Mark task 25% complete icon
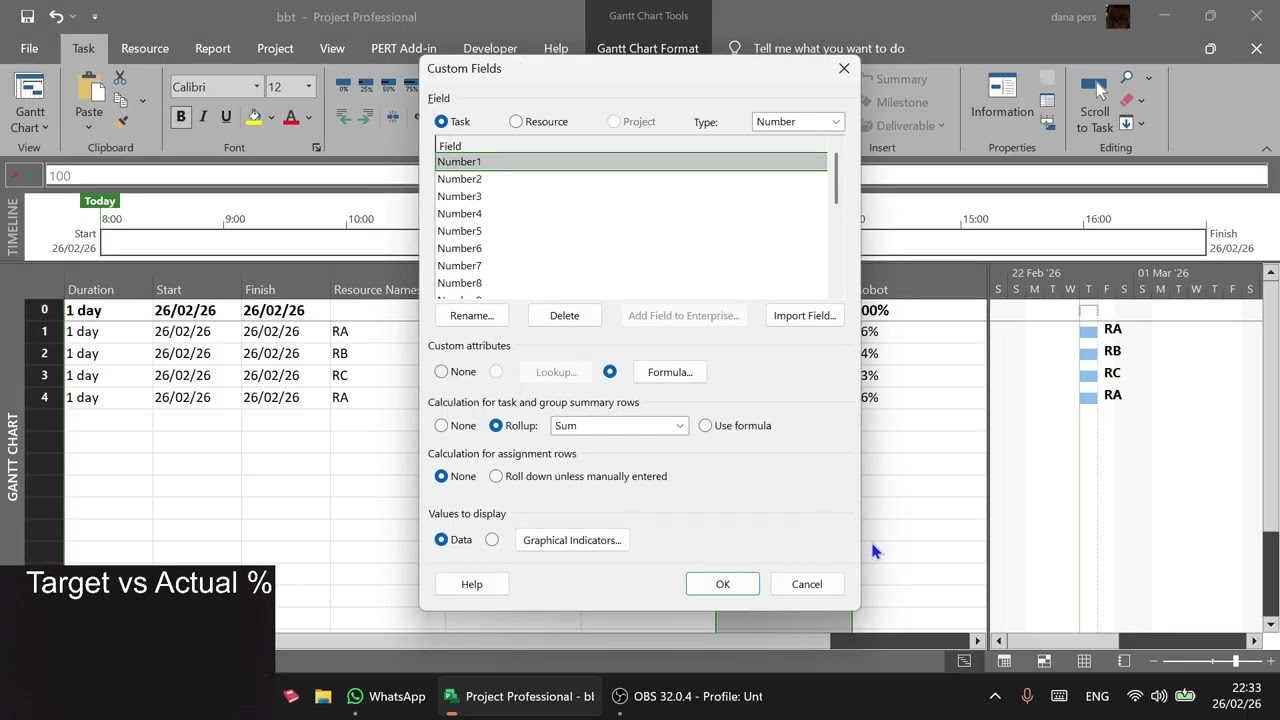Screen dimensions: 1280x720 366,85
